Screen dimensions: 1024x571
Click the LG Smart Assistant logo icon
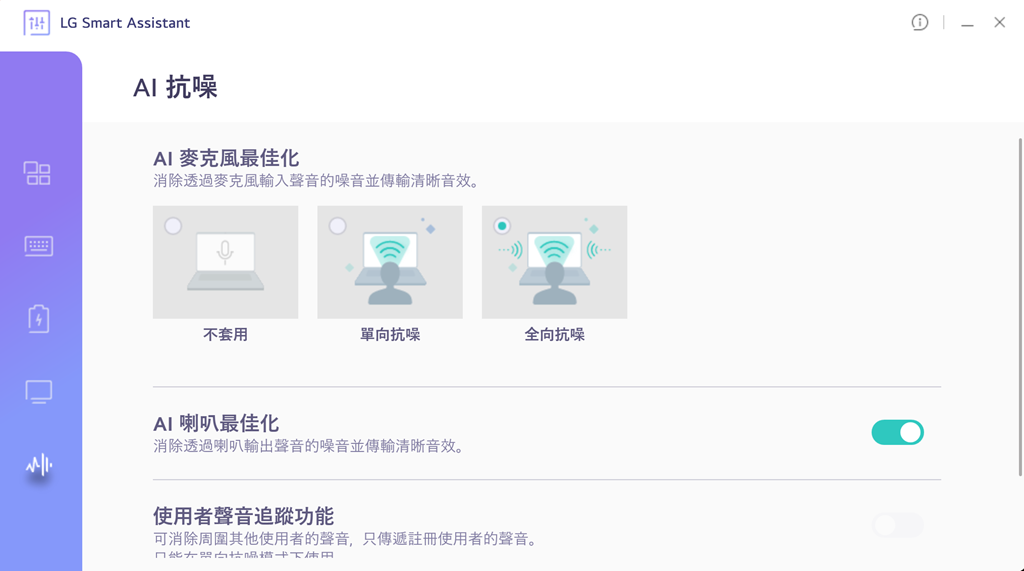click(x=37, y=23)
